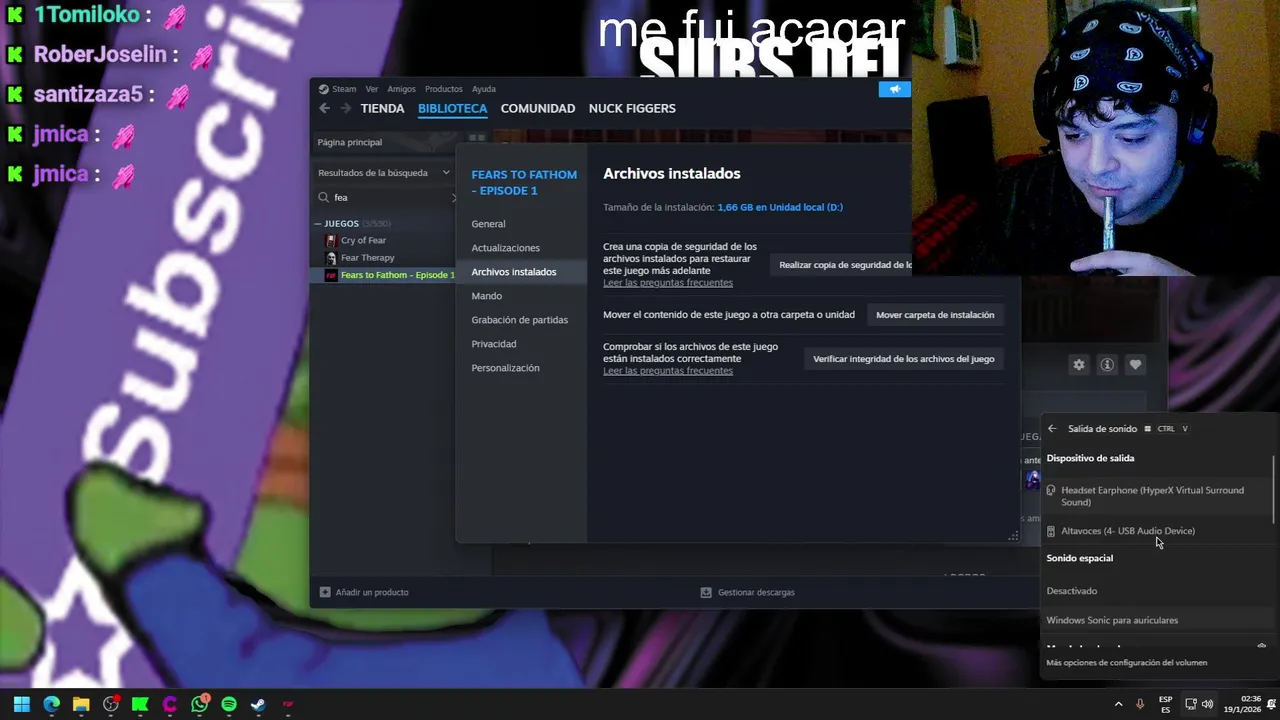Open the Ver menu

pos(372,89)
